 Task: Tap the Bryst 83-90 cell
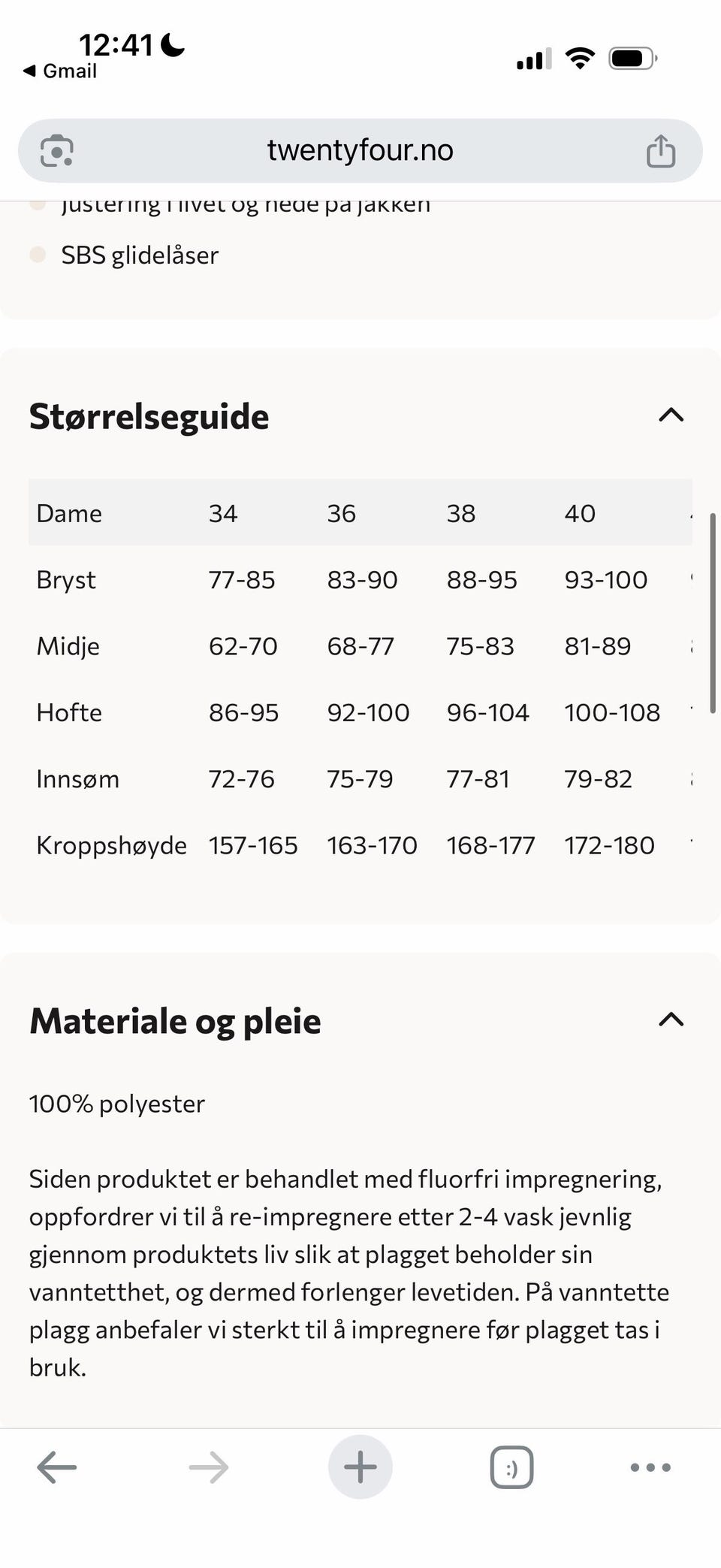pos(362,580)
